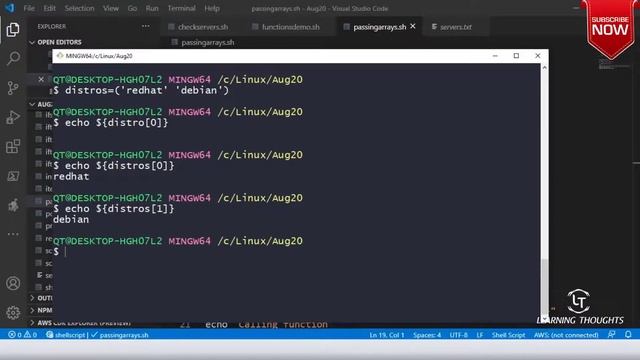The image size is (640, 360).
Task: Open the File menu
Action: [x=29, y=8]
